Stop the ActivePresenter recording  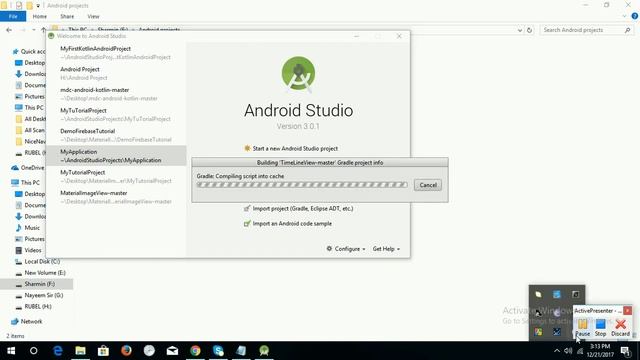pos(600,328)
